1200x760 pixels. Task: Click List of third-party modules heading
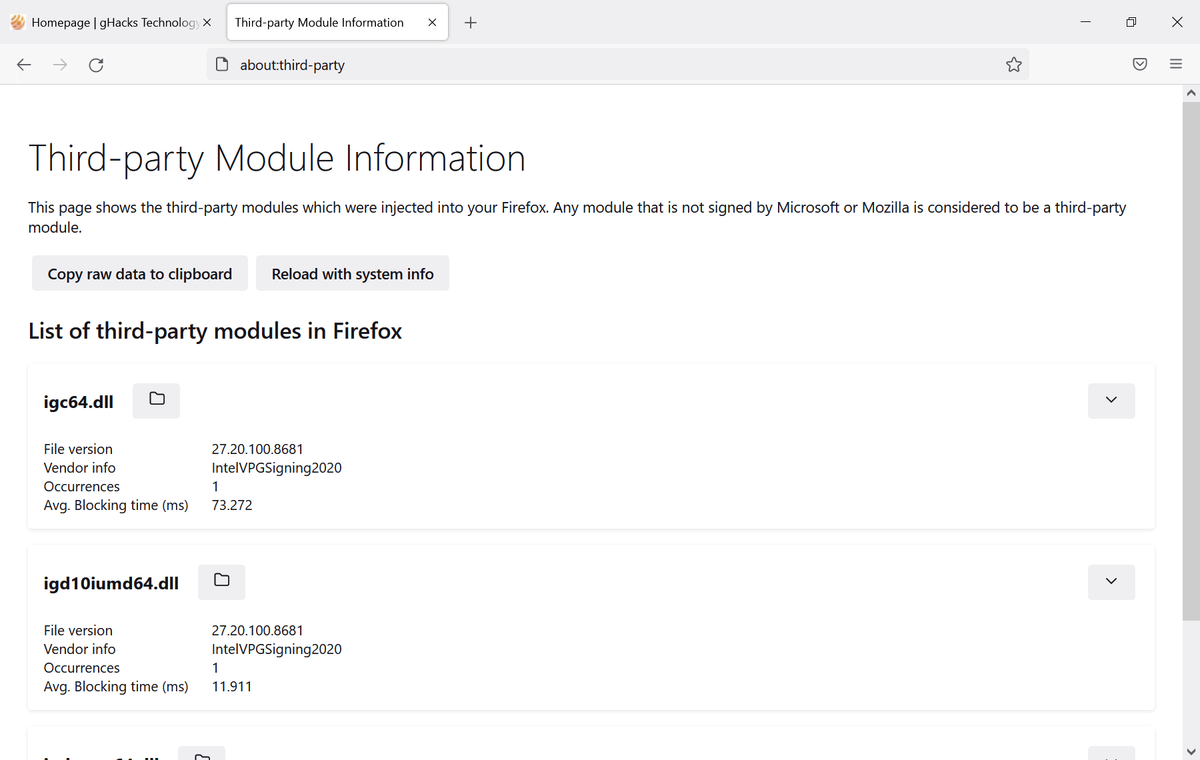point(215,331)
